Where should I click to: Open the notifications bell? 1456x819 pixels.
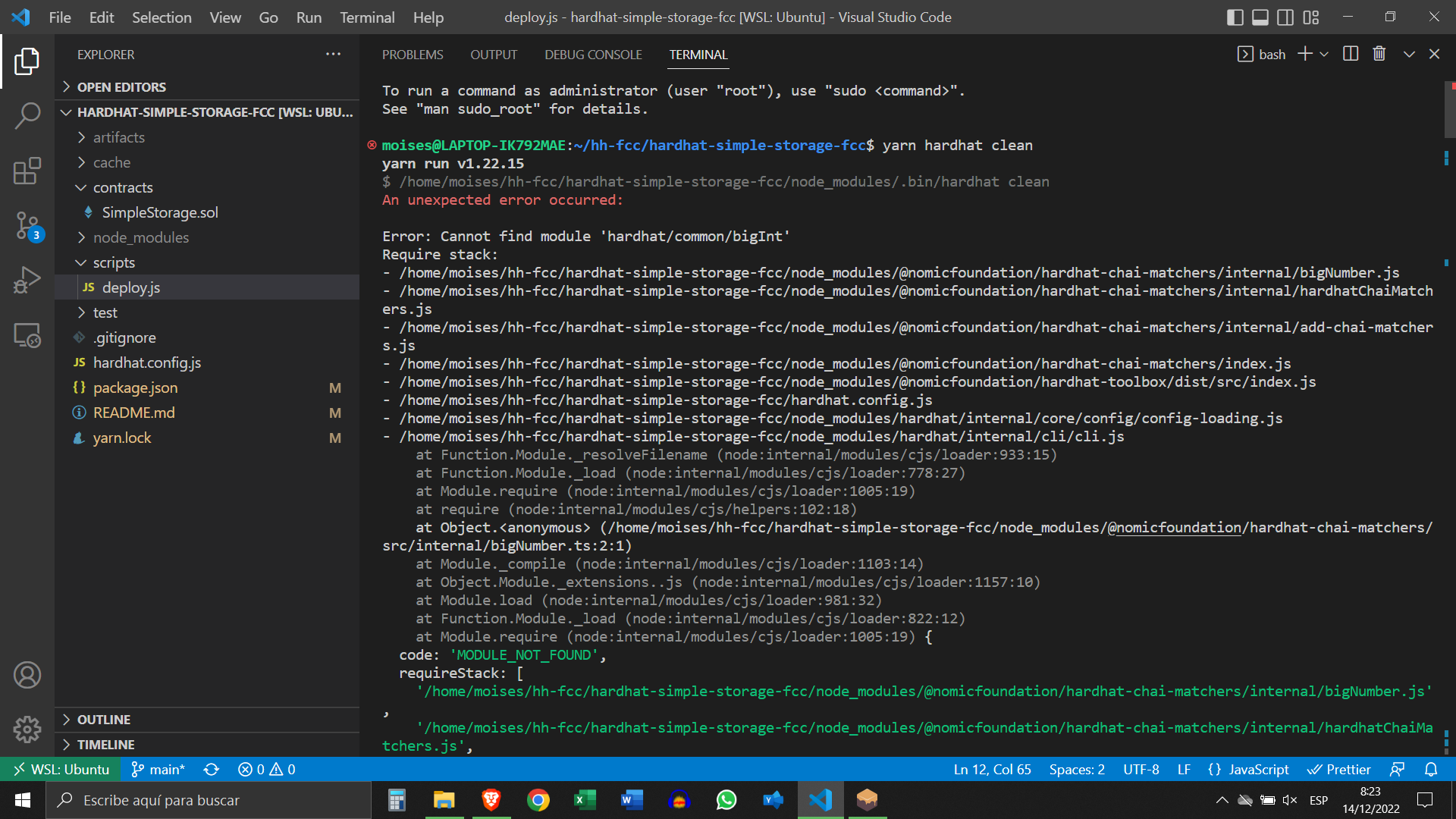[1432, 769]
